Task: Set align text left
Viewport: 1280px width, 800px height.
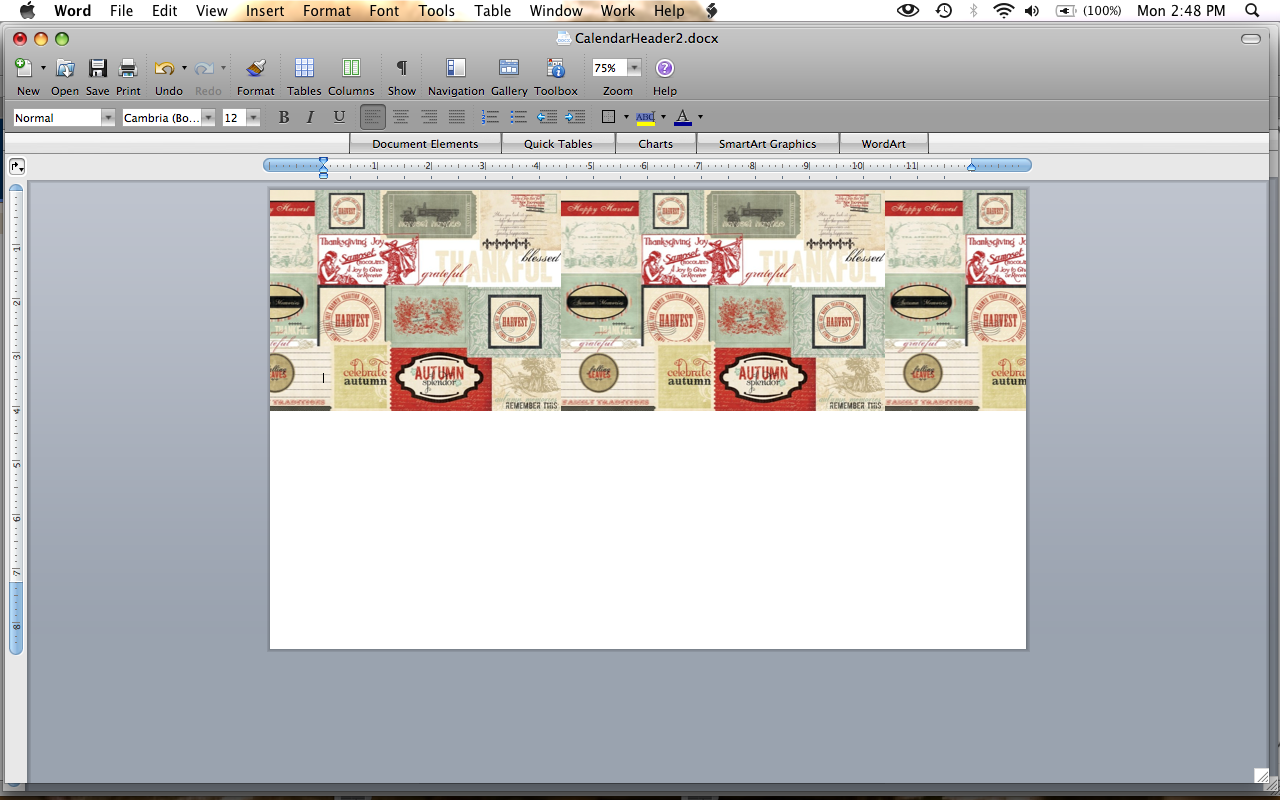Action: tap(372, 117)
